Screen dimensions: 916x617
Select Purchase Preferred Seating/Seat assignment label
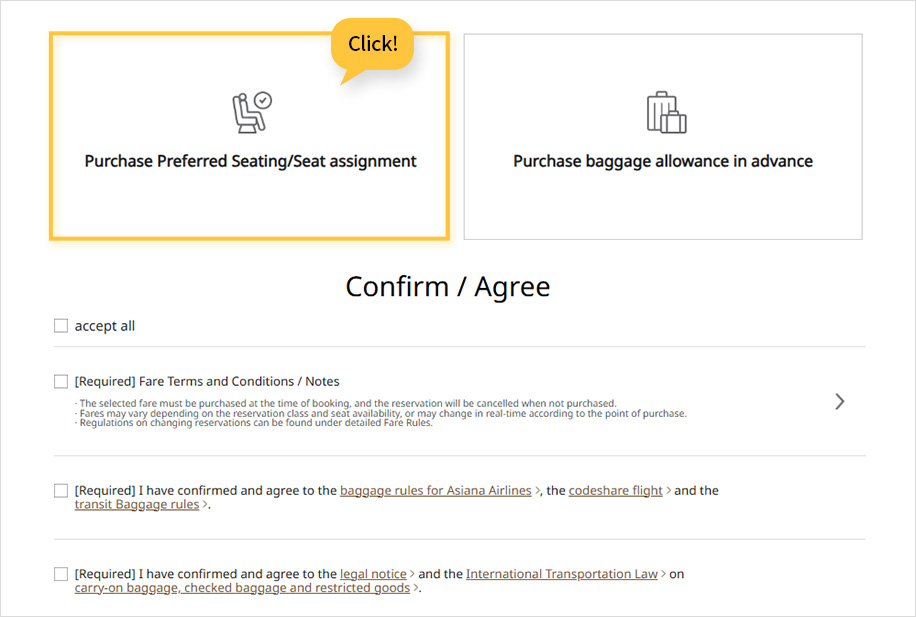(250, 161)
